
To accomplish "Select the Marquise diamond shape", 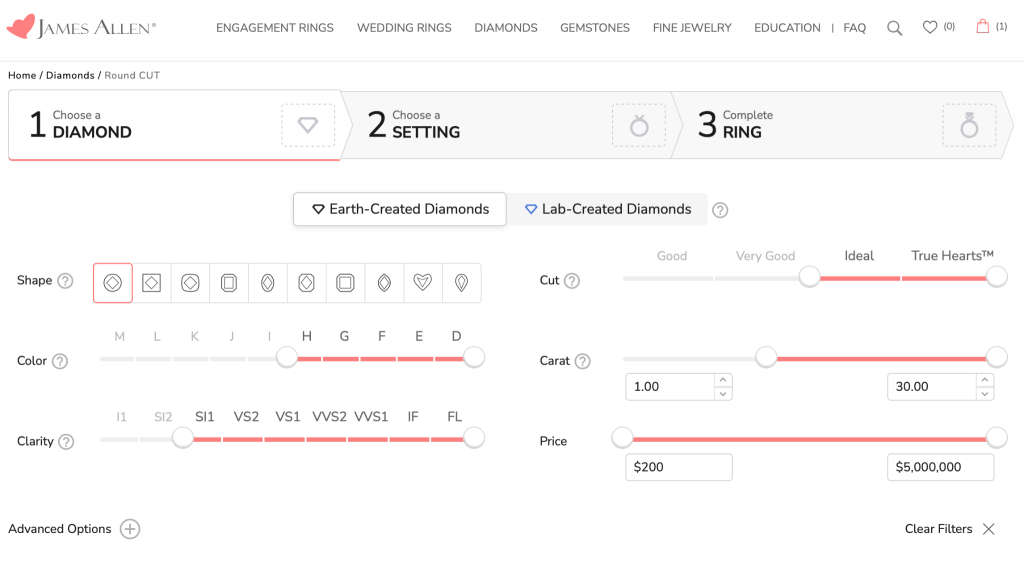I will [x=384, y=283].
